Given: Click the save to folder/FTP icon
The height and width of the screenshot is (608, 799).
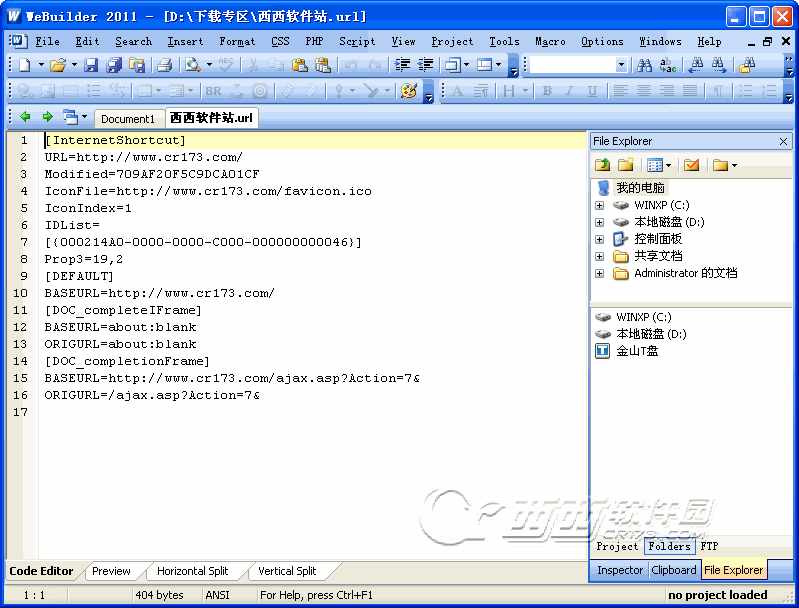Looking at the screenshot, I should click(137, 65).
